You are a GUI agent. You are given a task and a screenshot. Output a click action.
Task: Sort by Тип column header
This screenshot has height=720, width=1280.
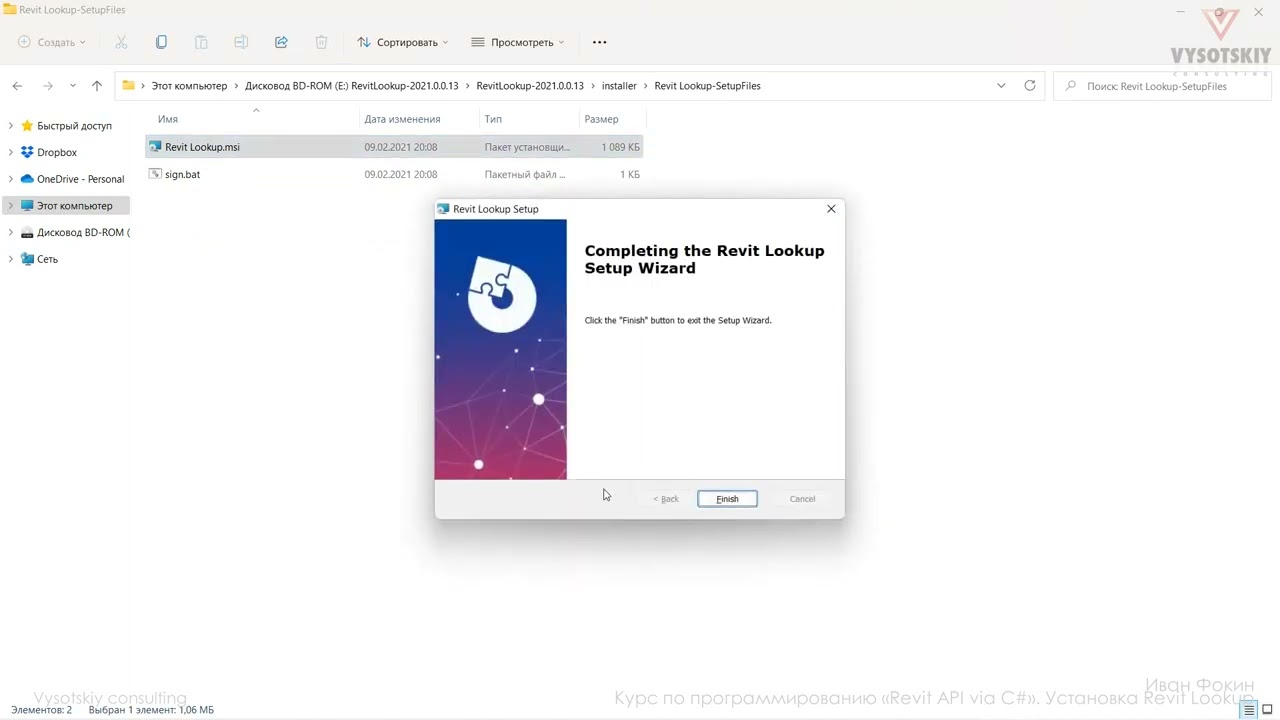(x=493, y=119)
